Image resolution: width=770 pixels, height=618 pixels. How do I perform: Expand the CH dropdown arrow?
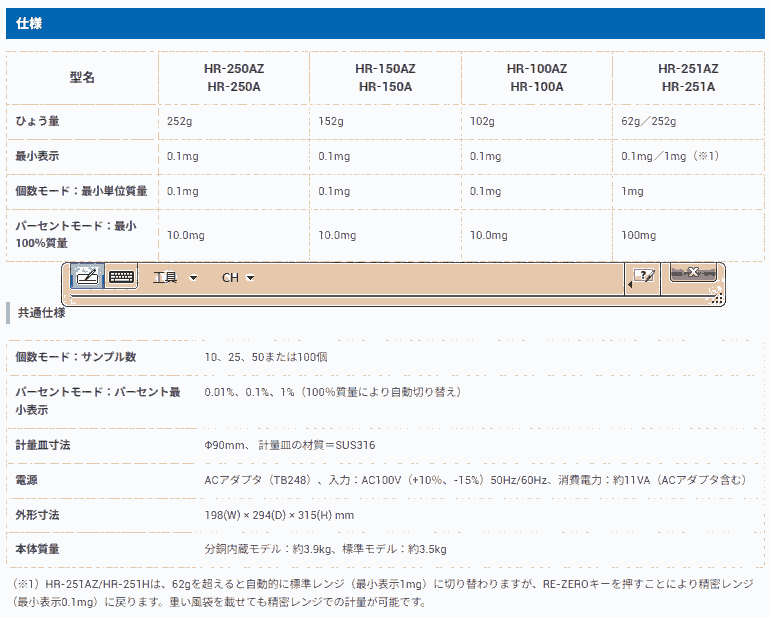coord(251,278)
